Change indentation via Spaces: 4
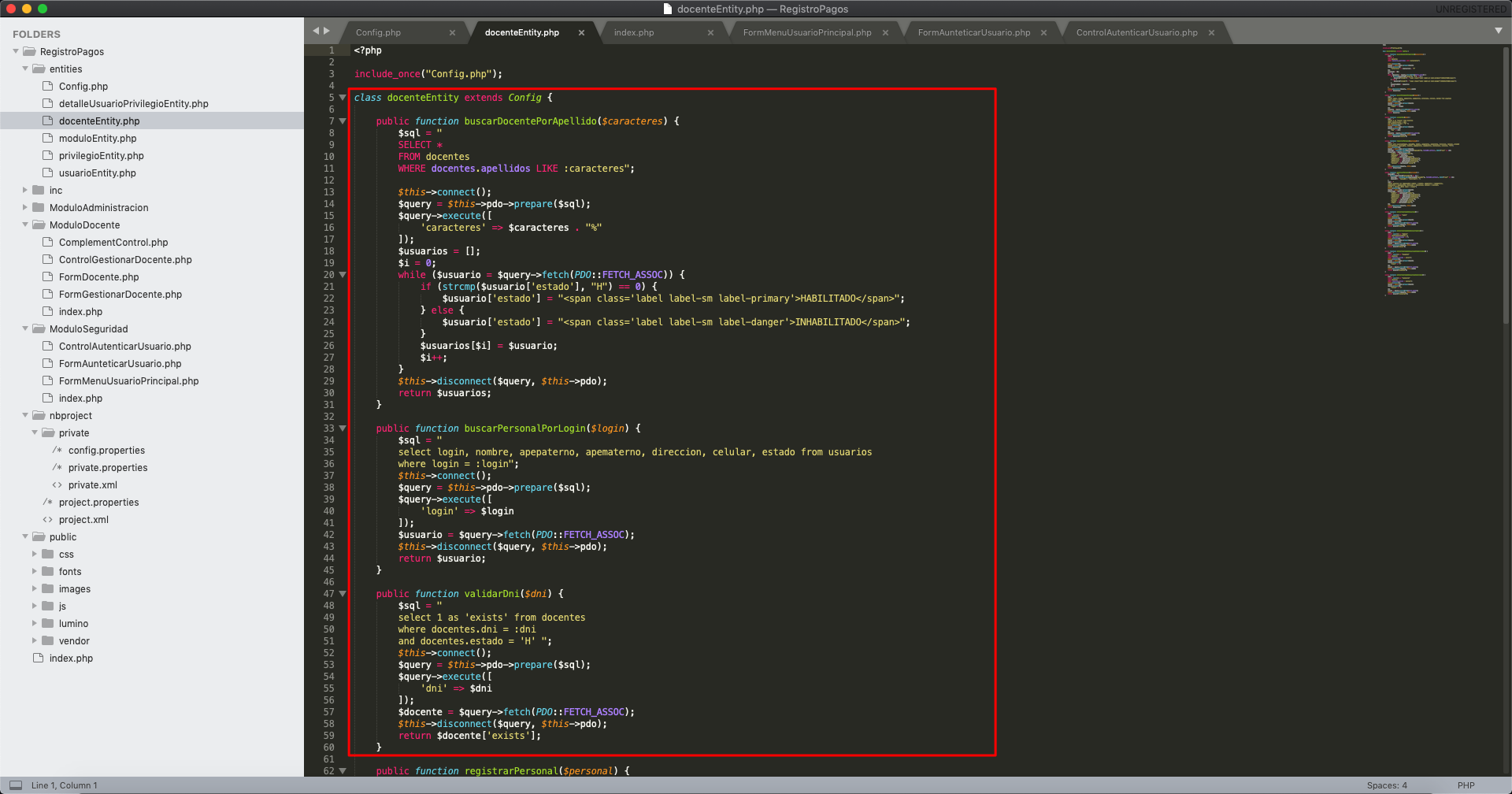This screenshot has width=1512, height=794. [1386, 785]
